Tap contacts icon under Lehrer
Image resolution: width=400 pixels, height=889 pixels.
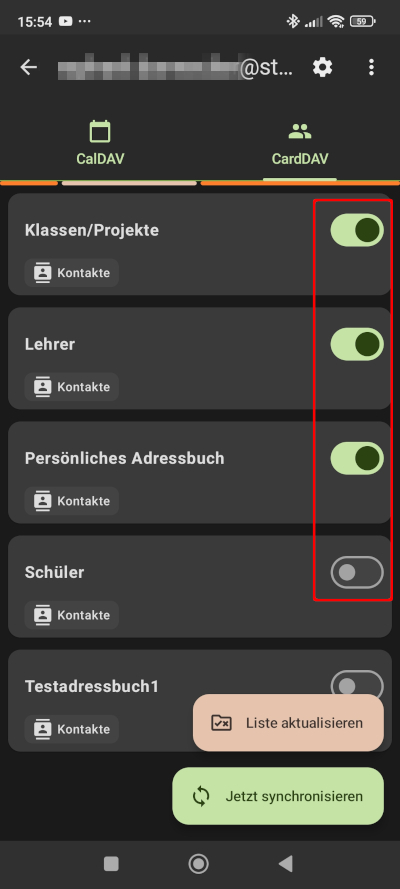pos(42,387)
